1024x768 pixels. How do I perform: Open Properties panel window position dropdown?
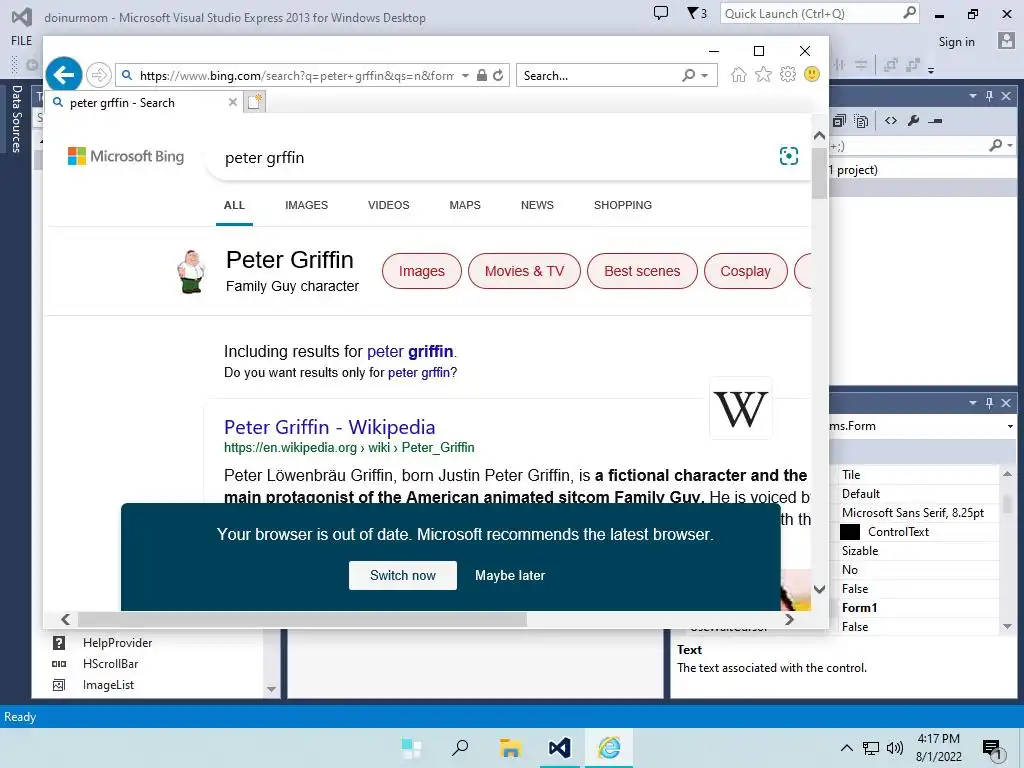pyautogui.click(x=973, y=403)
